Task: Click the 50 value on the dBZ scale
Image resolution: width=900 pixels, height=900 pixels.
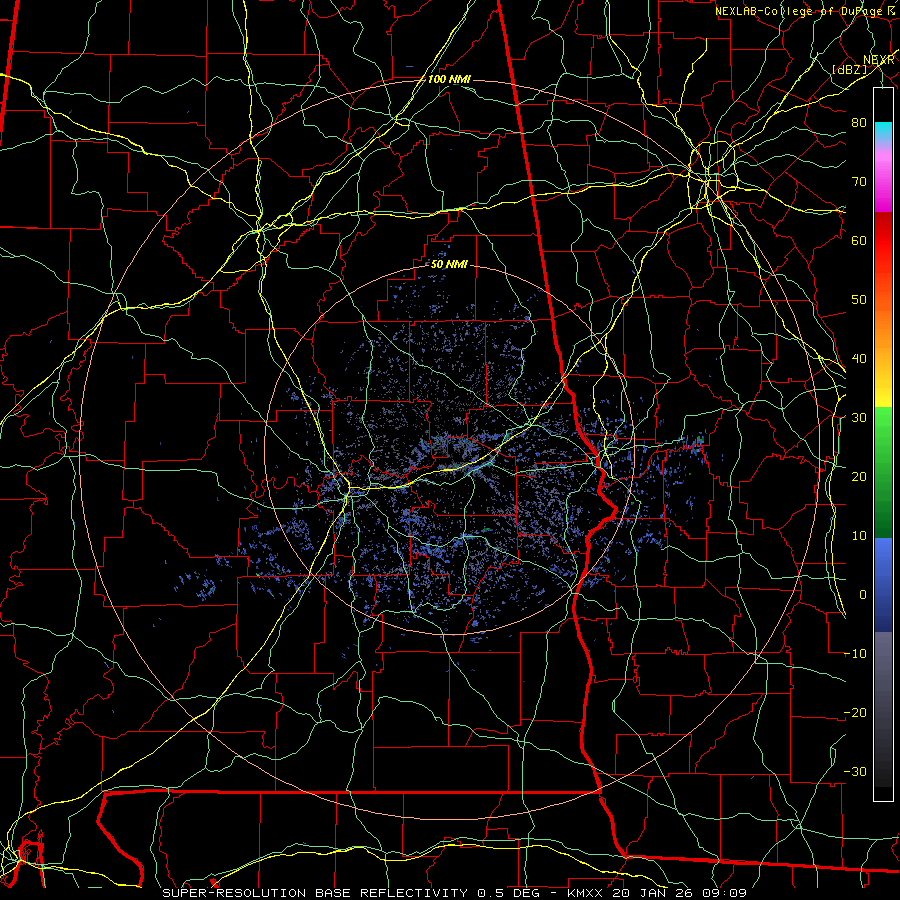Action: tap(859, 300)
